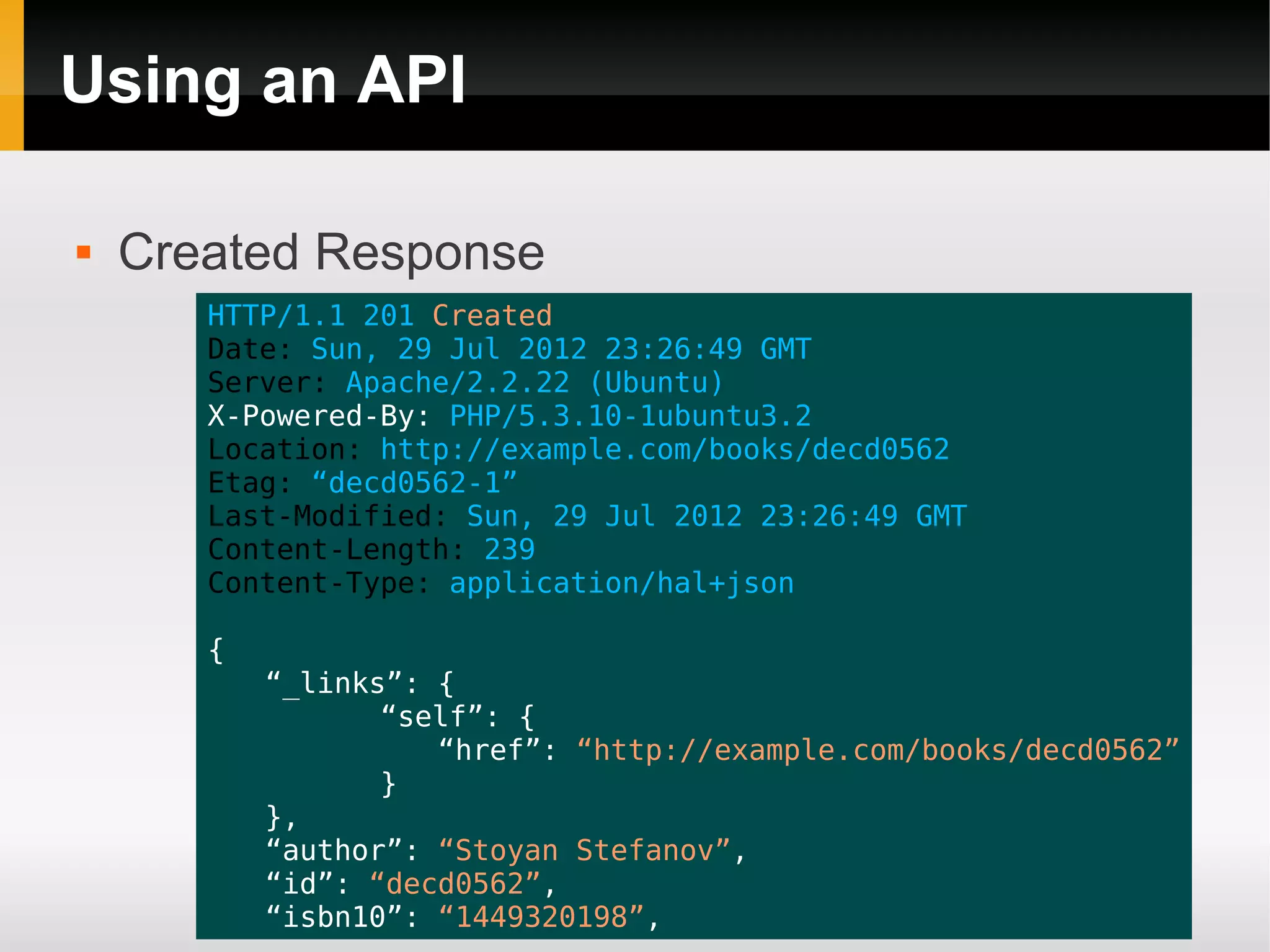Click the 'Location:' header name
Image resolution: width=1270 pixels, height=952 pixels.
284,450
